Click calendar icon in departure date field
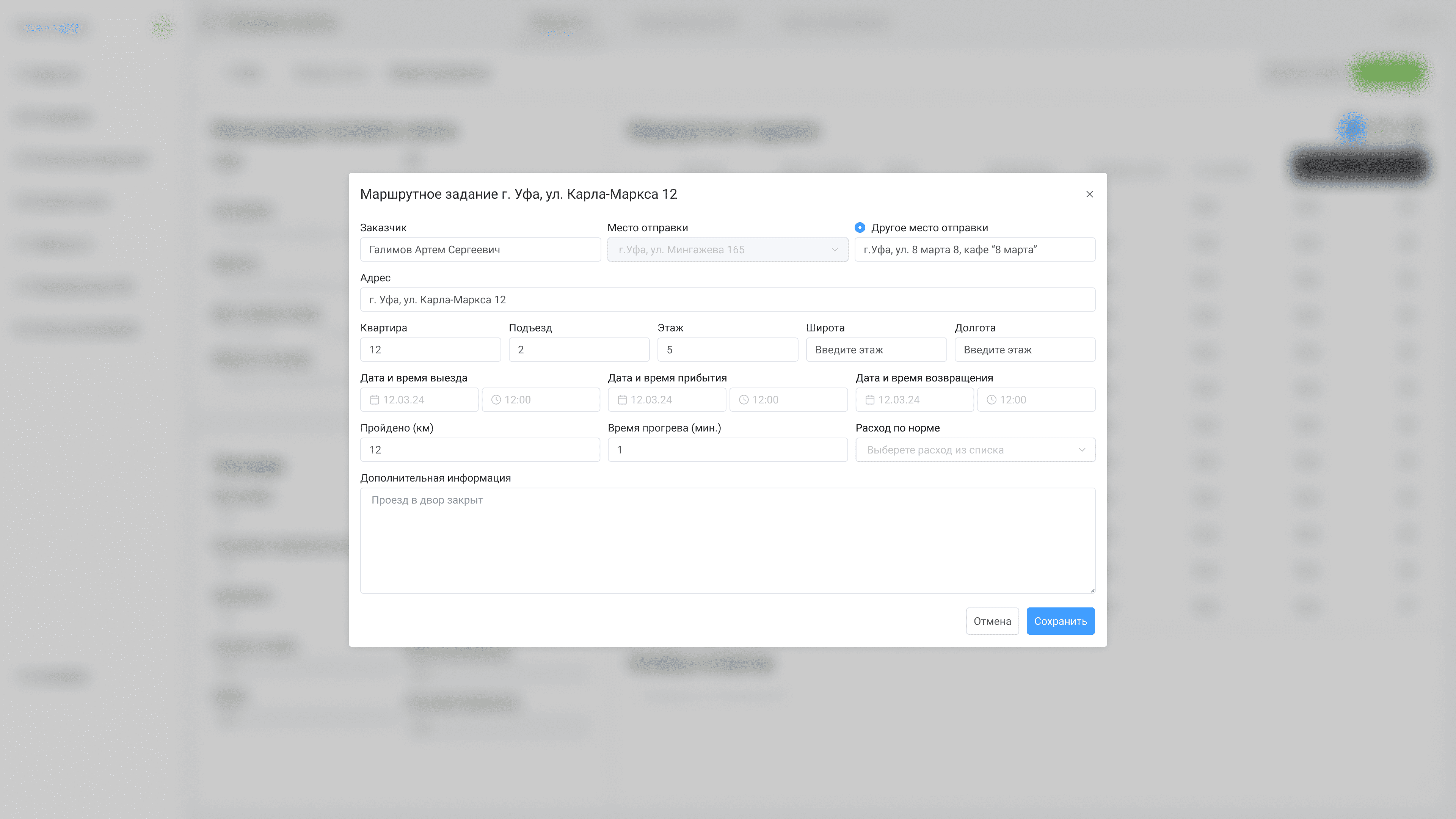 [x=374, y=400]
